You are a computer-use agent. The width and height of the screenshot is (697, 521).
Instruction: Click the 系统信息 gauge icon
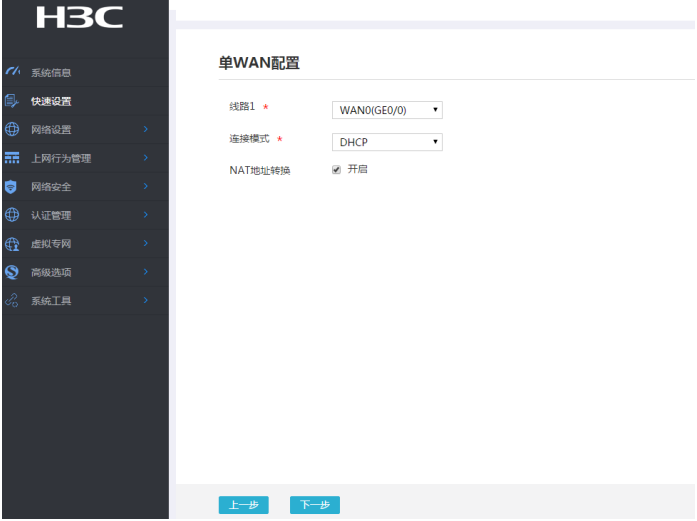point(12,72)
